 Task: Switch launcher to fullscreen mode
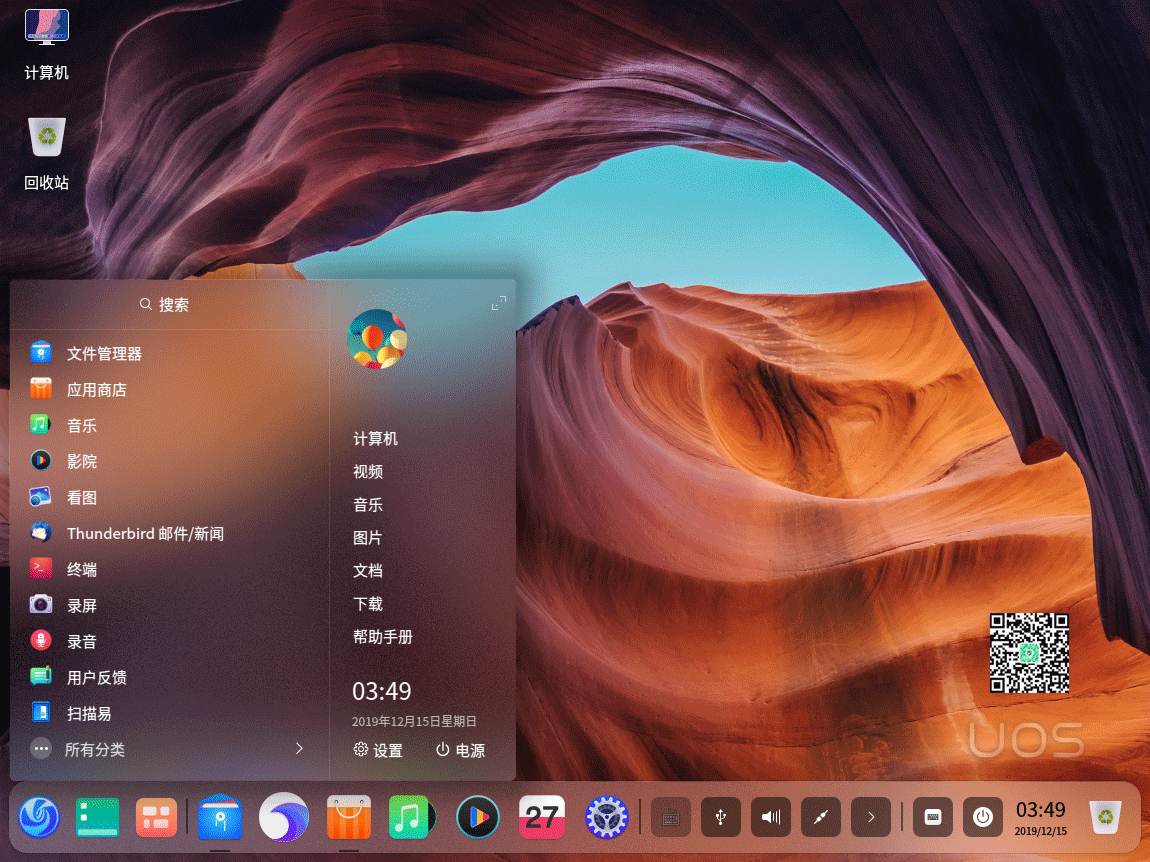click(x=499, y=303)
